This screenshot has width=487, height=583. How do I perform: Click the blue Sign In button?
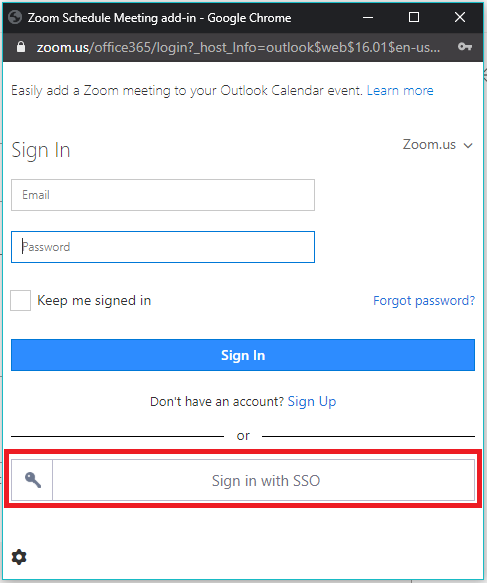pos(243,355)
